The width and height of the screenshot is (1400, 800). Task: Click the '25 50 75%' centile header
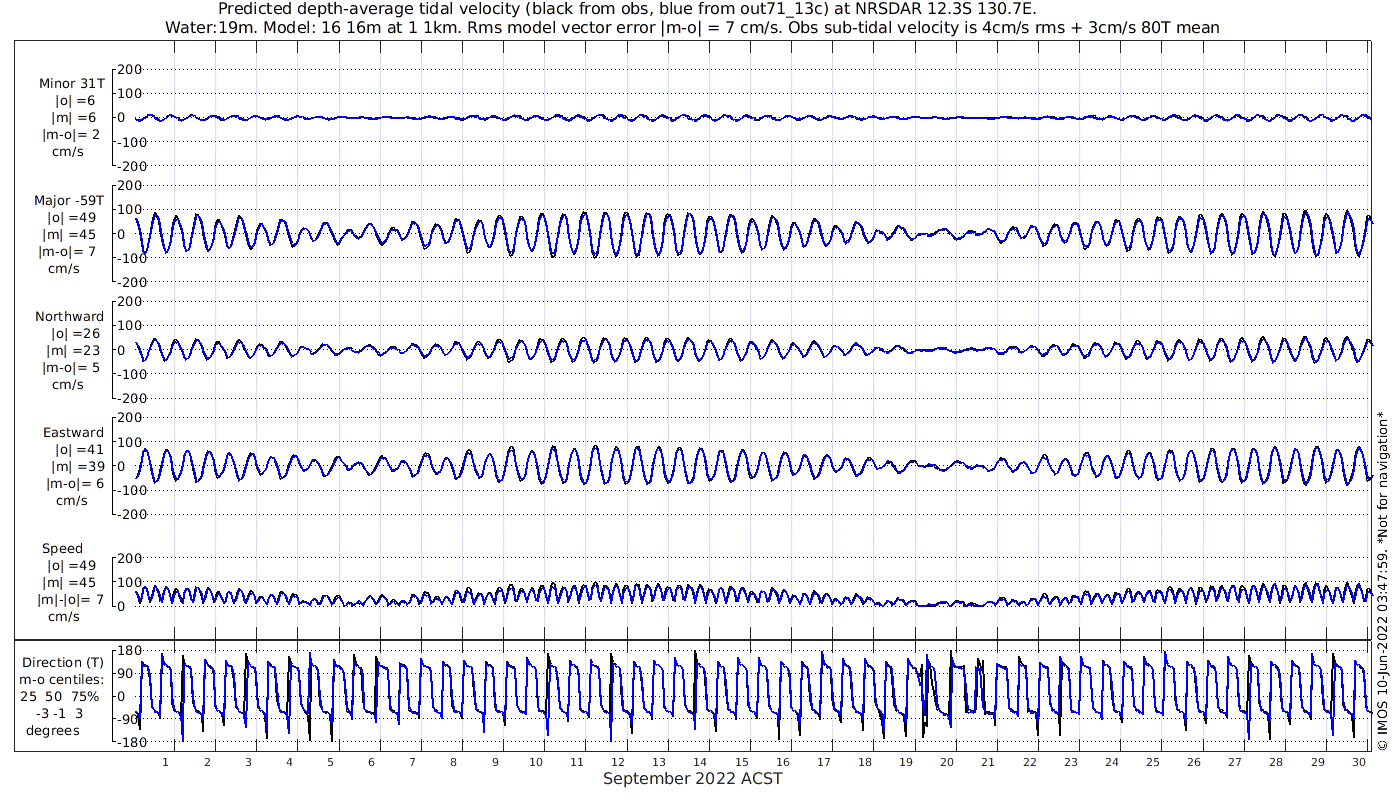(x=61, y=696)
